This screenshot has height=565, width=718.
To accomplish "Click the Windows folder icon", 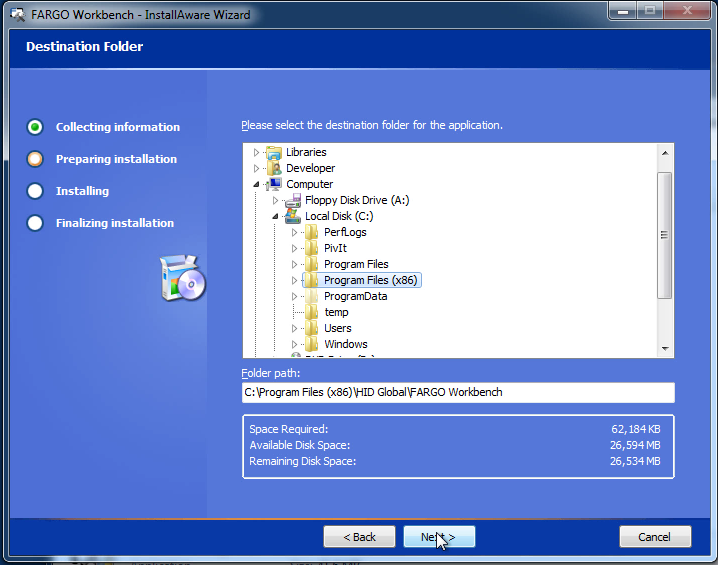I will [312, 344].
